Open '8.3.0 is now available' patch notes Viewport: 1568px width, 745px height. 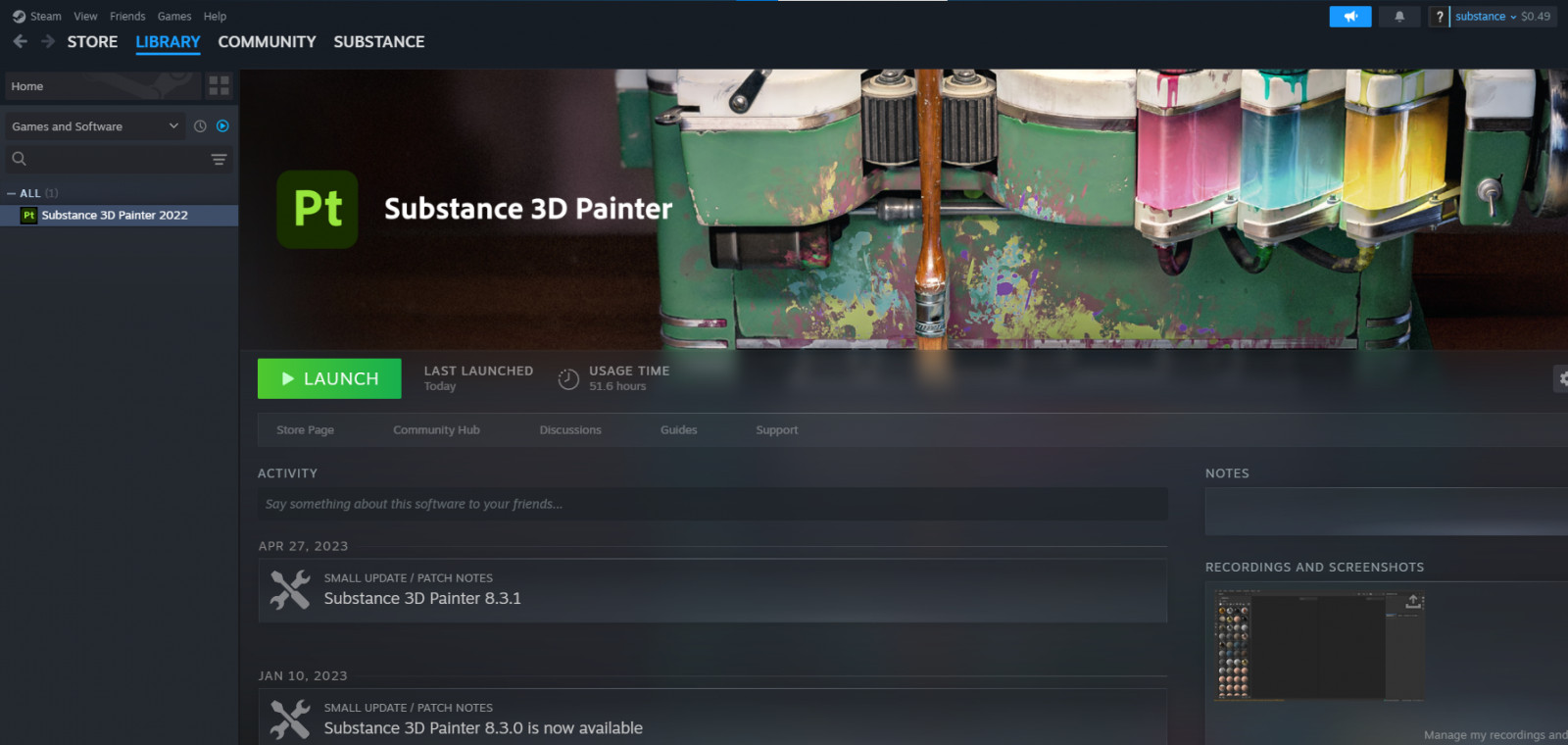tap(483, 728)
